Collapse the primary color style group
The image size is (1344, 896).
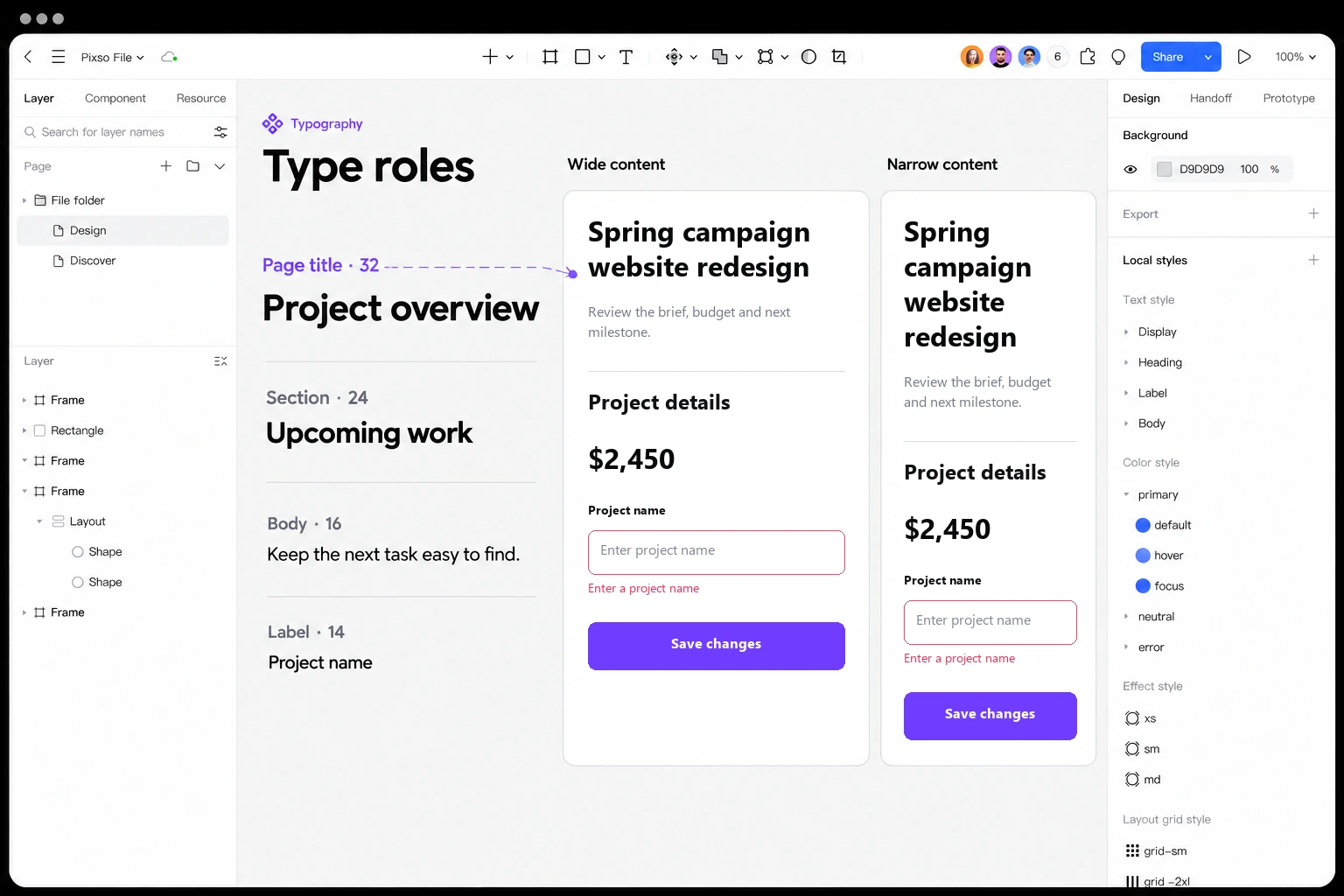1126,495
